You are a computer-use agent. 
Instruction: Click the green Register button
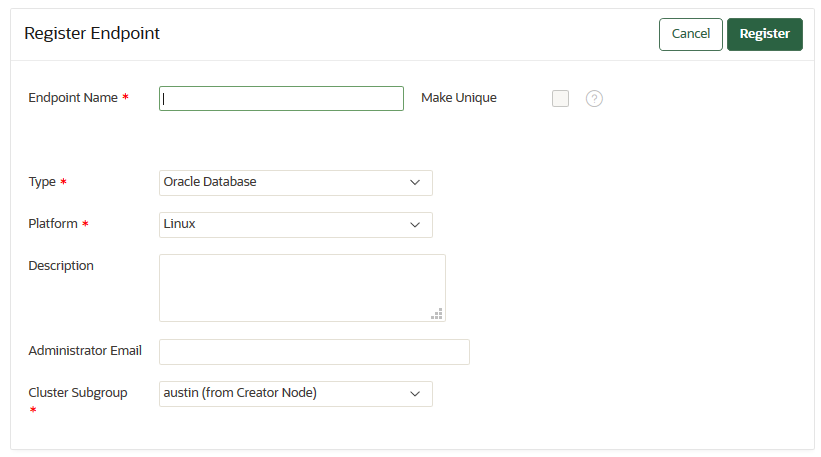click(x=764, y=34)
